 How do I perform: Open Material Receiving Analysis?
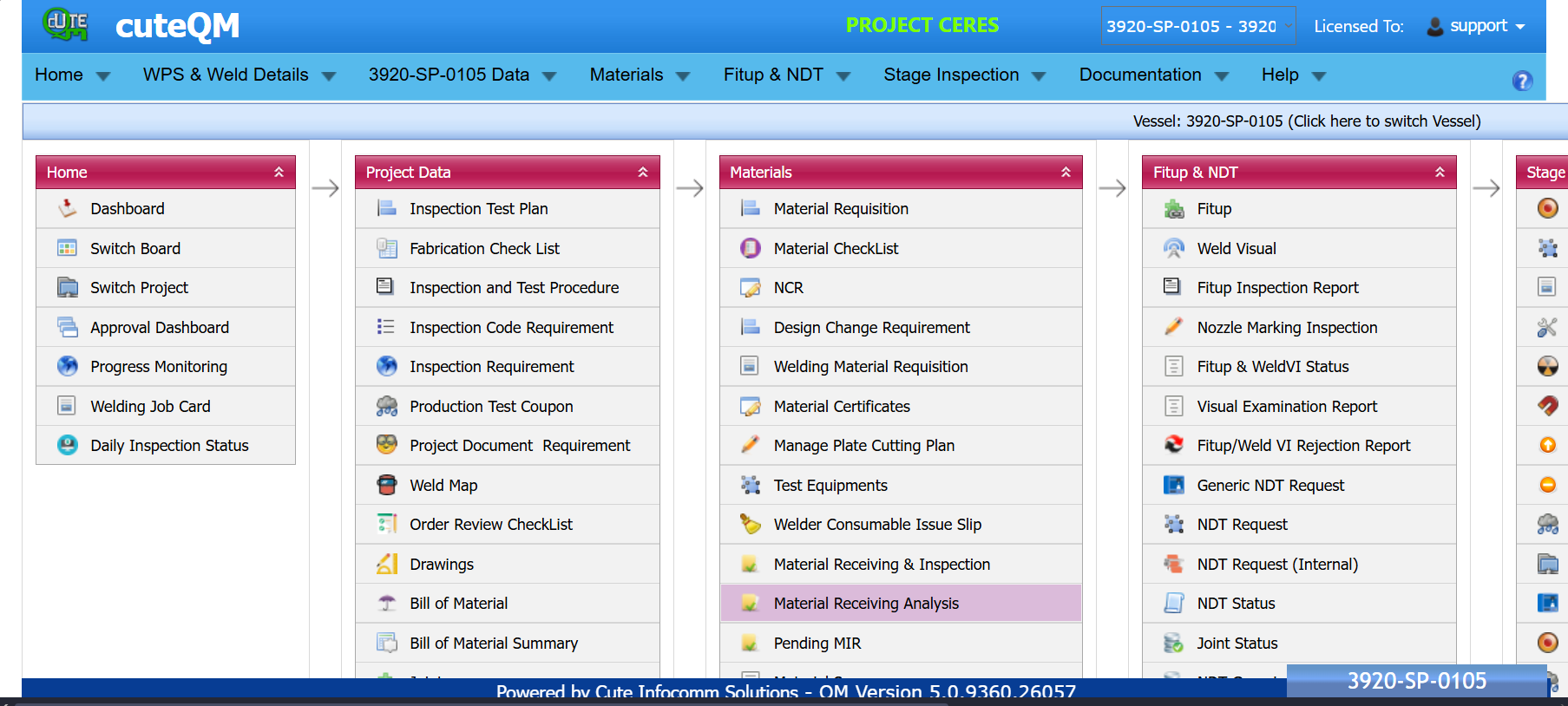coord(865,603)
